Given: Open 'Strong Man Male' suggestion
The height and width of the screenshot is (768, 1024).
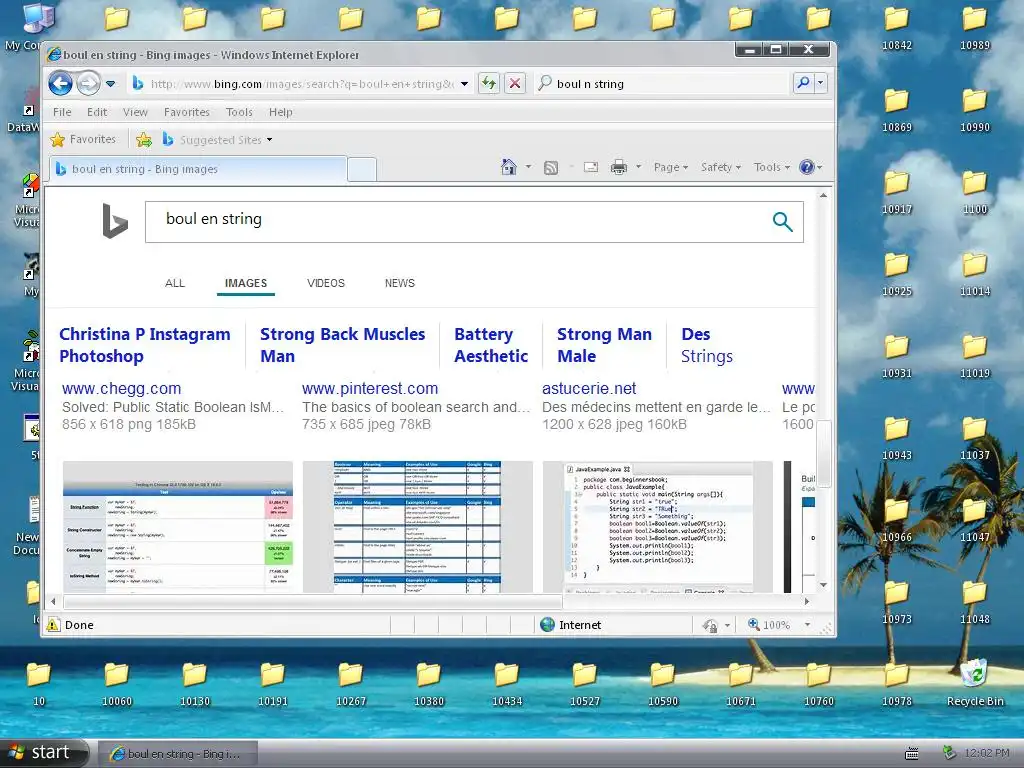Looking at the screenshot, I should (x=604, y=345).
